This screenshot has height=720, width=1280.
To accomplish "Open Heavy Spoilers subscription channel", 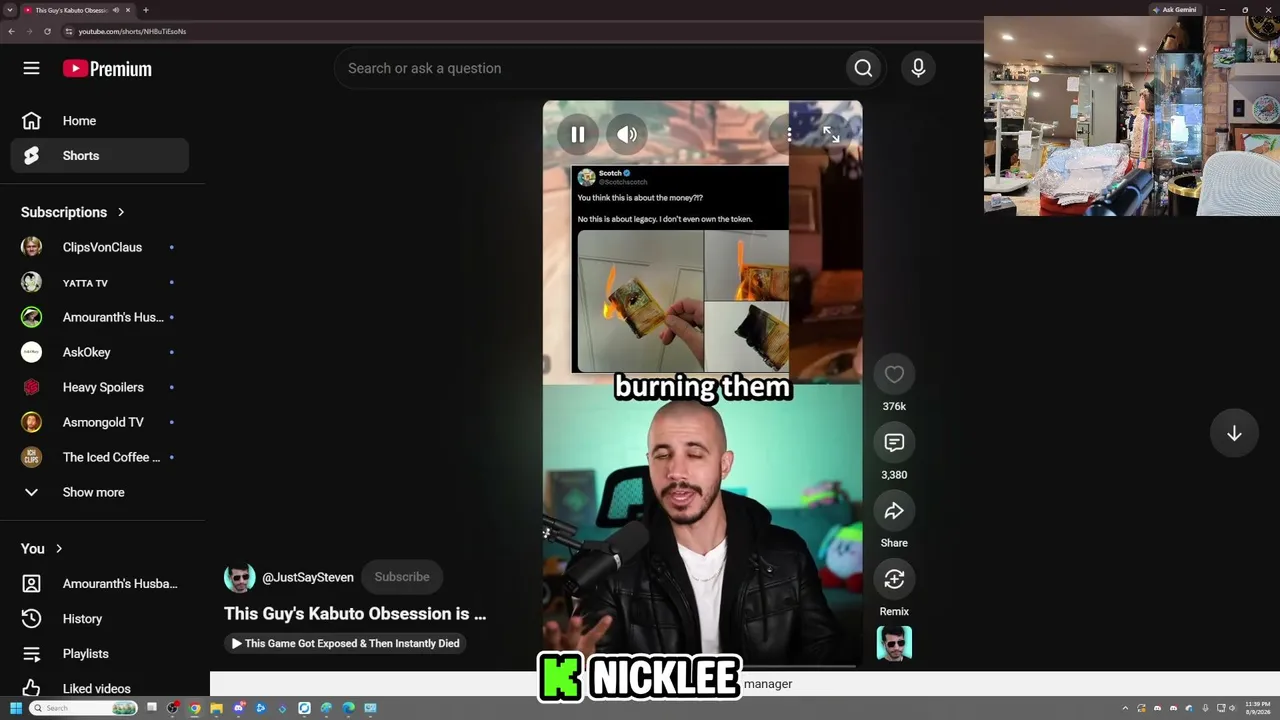I will (x=100, y=387).
